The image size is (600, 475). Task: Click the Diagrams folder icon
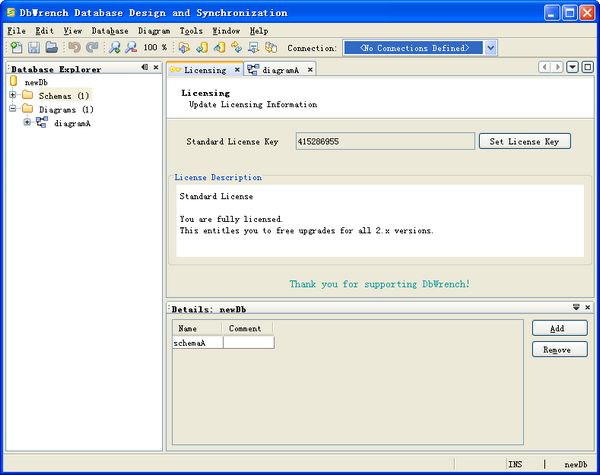(28, 109)
